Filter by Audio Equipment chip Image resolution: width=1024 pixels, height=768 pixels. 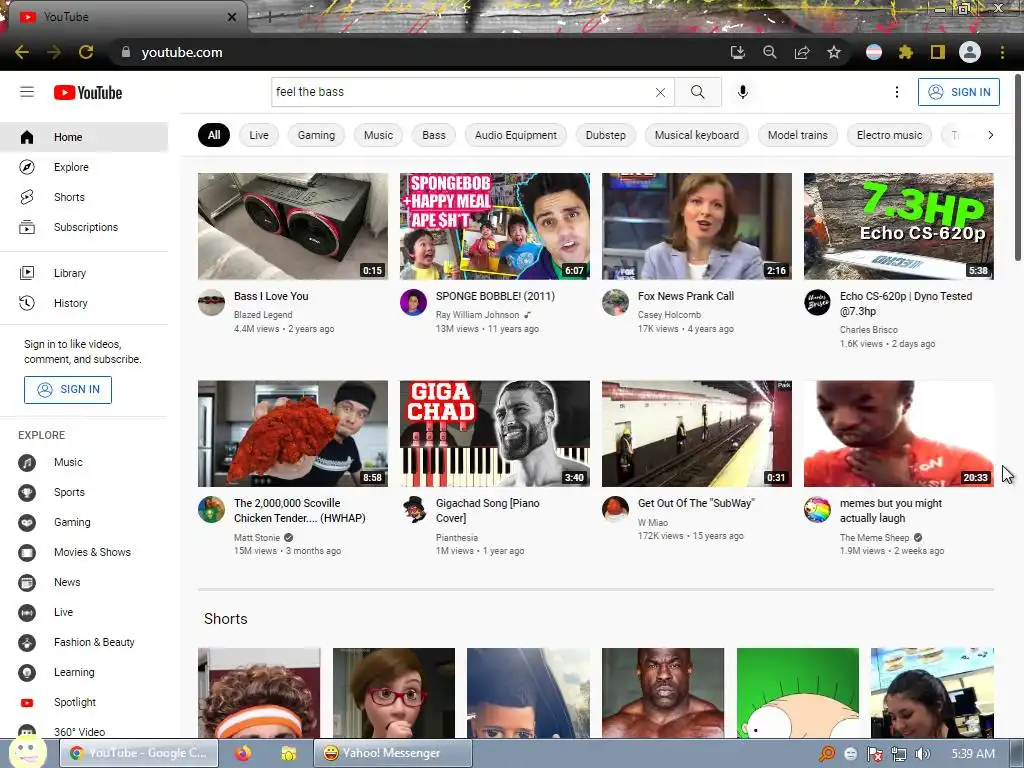coord(516,135)
